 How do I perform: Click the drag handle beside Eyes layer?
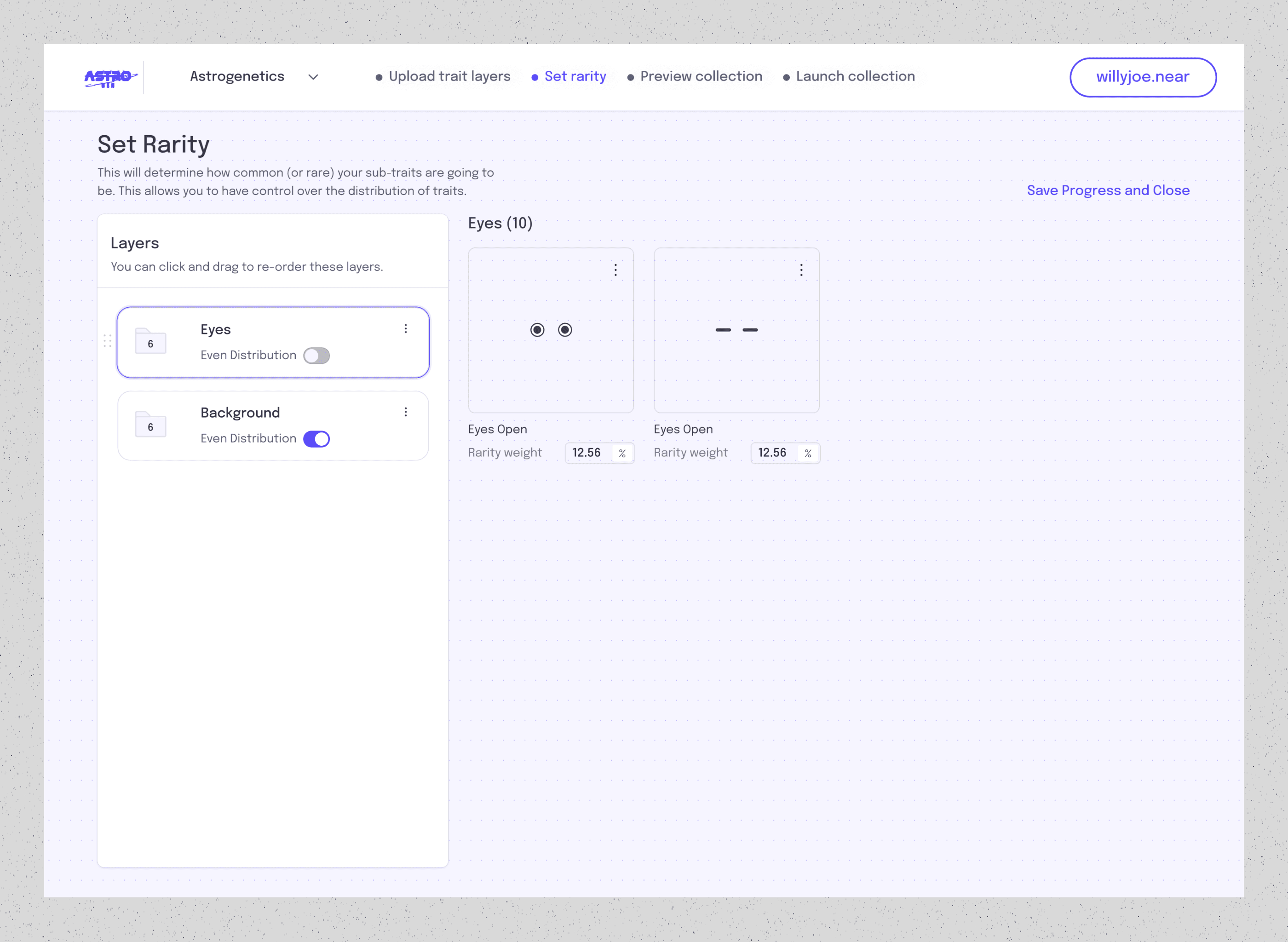[107, 341]
